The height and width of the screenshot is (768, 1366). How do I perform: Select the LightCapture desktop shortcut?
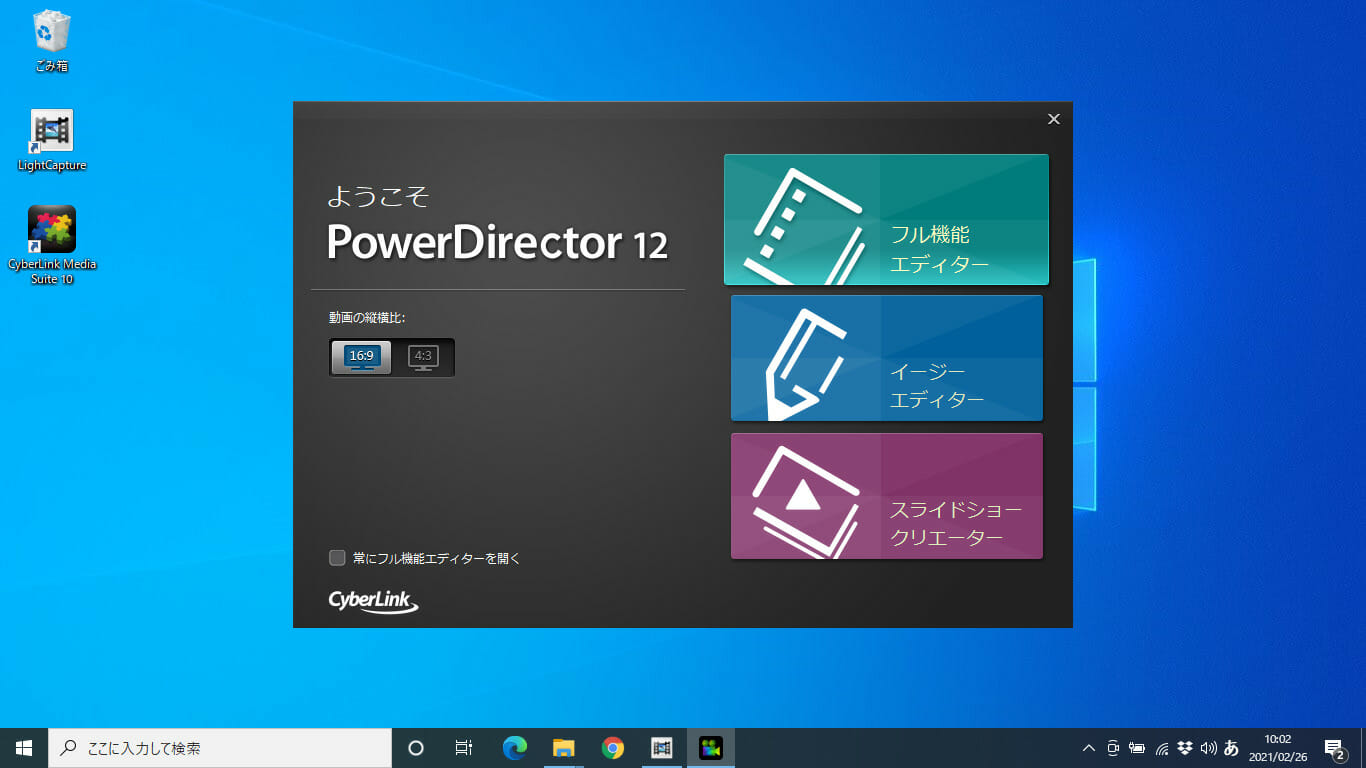click(52, 140)
